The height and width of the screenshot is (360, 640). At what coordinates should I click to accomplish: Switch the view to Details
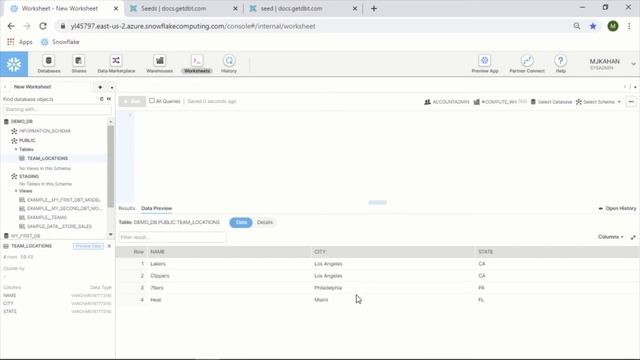coord(264,222)
